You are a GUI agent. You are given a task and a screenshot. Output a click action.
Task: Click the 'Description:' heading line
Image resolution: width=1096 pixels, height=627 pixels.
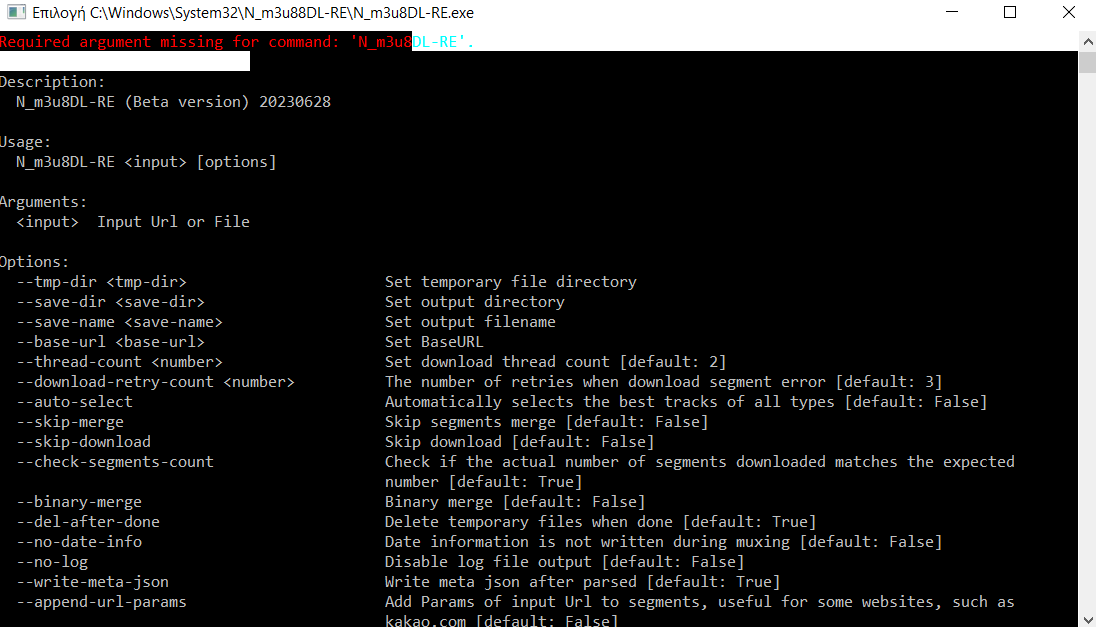click(x=52, y=82)
